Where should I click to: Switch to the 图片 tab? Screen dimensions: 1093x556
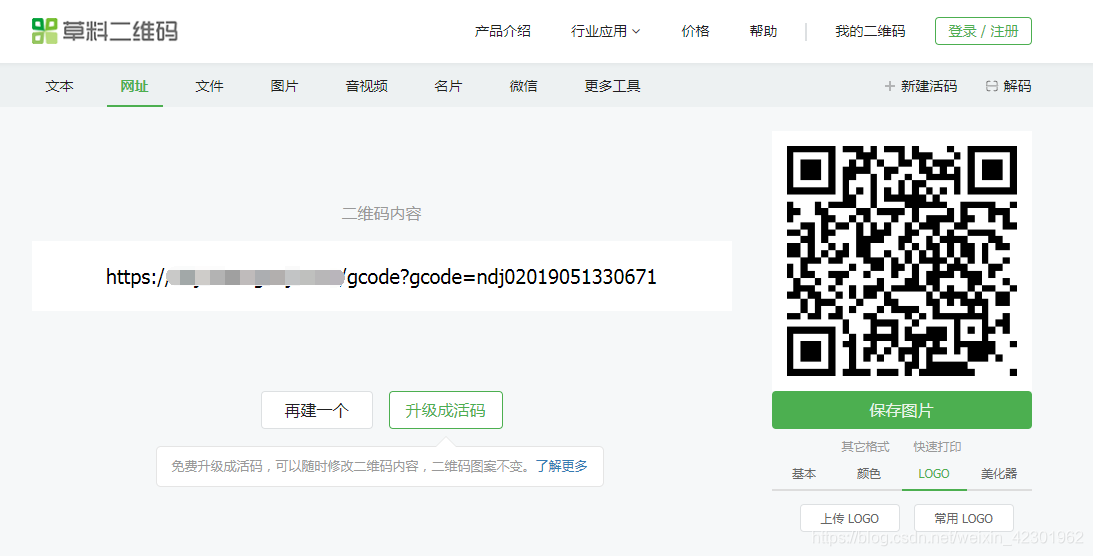[x=284, y=86]
